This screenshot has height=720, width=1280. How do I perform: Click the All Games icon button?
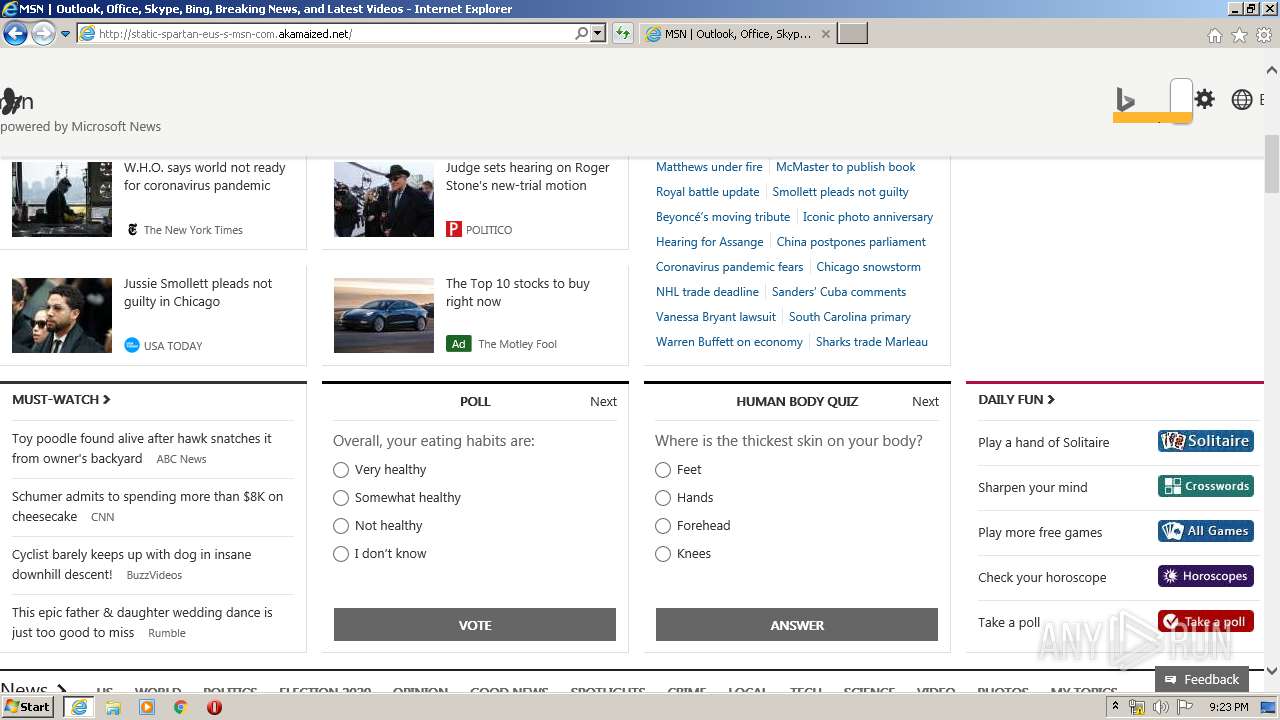pyautogui.click(x=1206, y=531)
